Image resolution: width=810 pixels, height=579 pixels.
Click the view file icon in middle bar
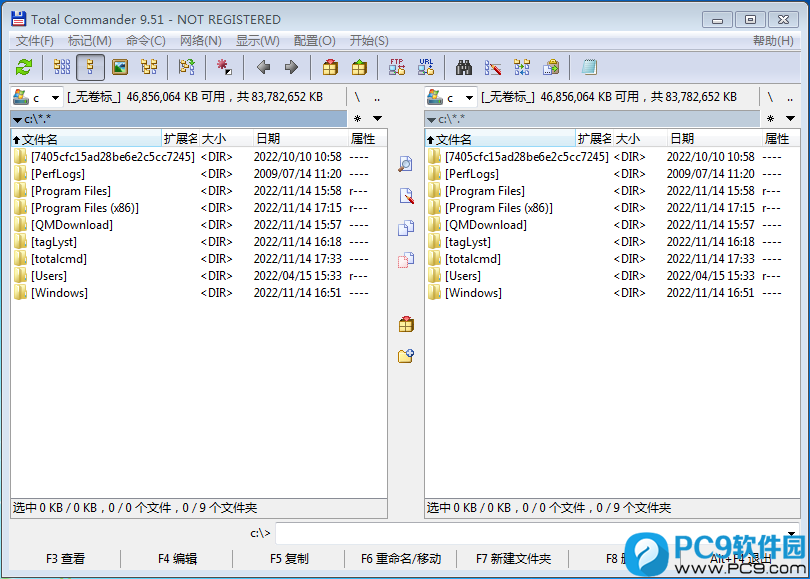coord(406,164)
